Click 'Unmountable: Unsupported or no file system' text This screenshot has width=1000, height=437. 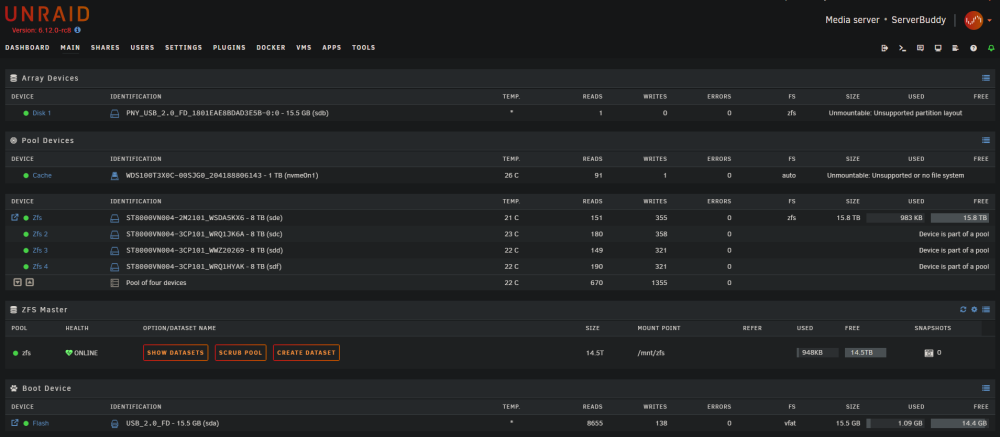click(895, 175)
